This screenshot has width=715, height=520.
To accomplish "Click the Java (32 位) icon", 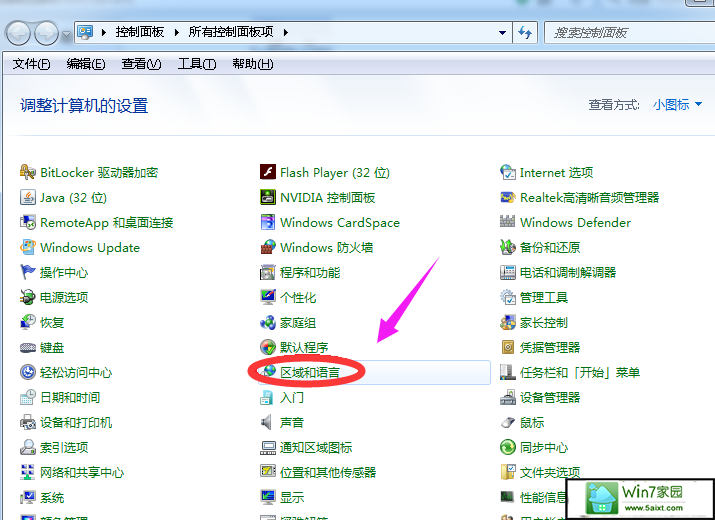I will click(x=27, y=198).
